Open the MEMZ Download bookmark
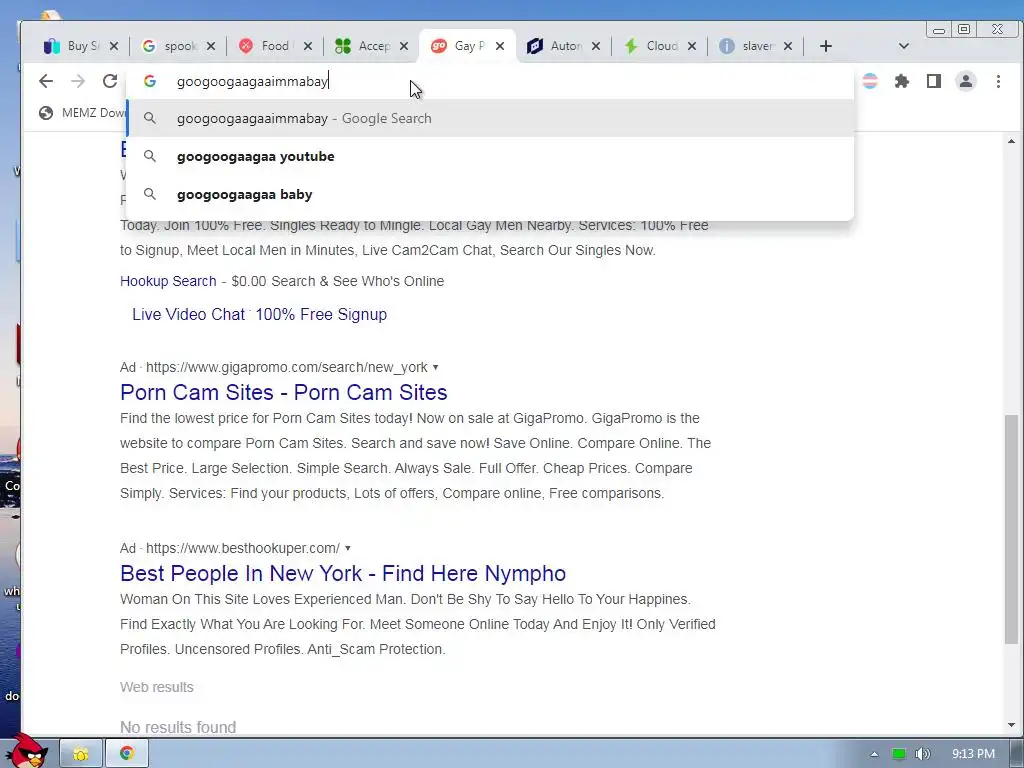 82,113
